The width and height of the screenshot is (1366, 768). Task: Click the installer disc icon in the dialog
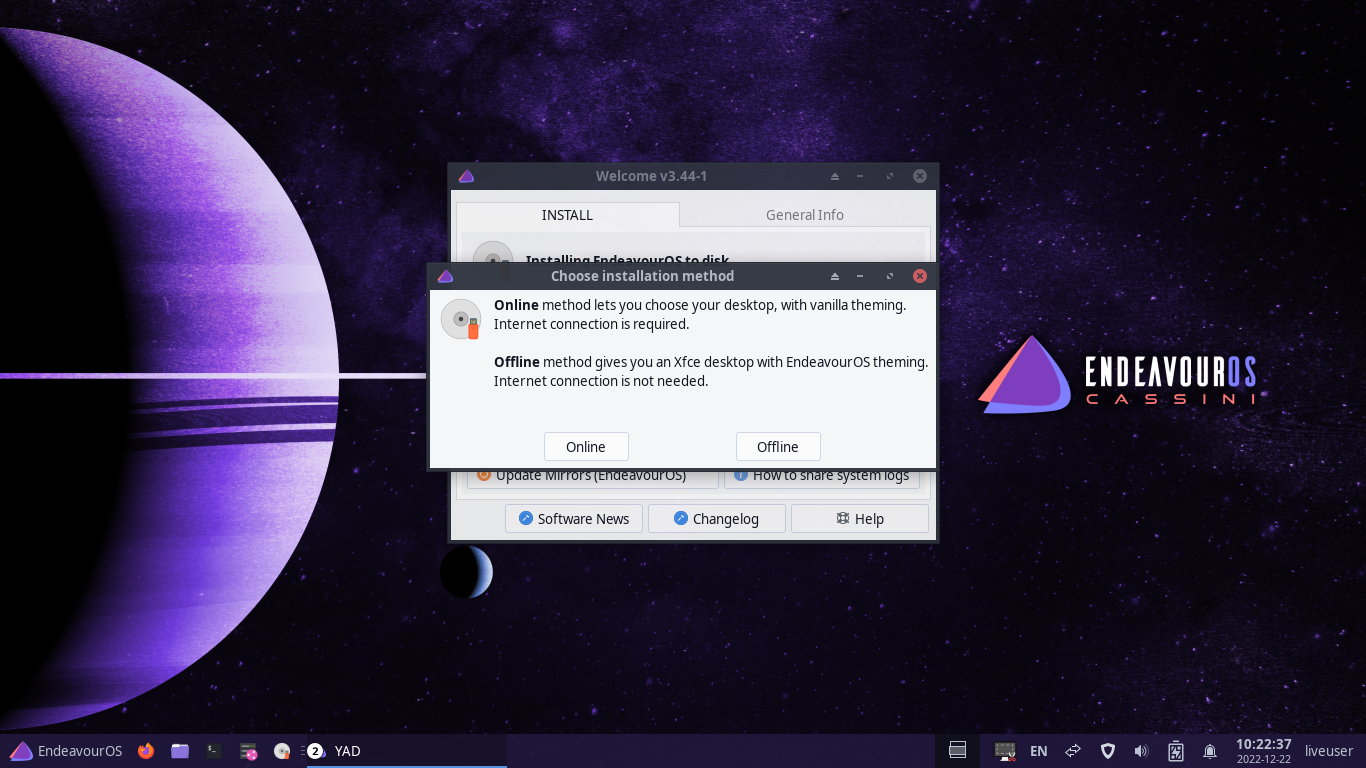pyautogui.click(x=461, y=319)
